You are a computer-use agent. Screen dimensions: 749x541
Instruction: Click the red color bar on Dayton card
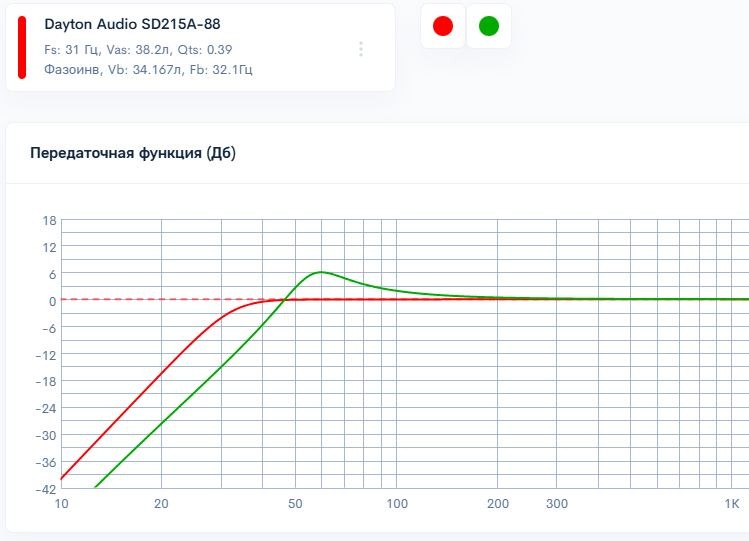(22, 47)
